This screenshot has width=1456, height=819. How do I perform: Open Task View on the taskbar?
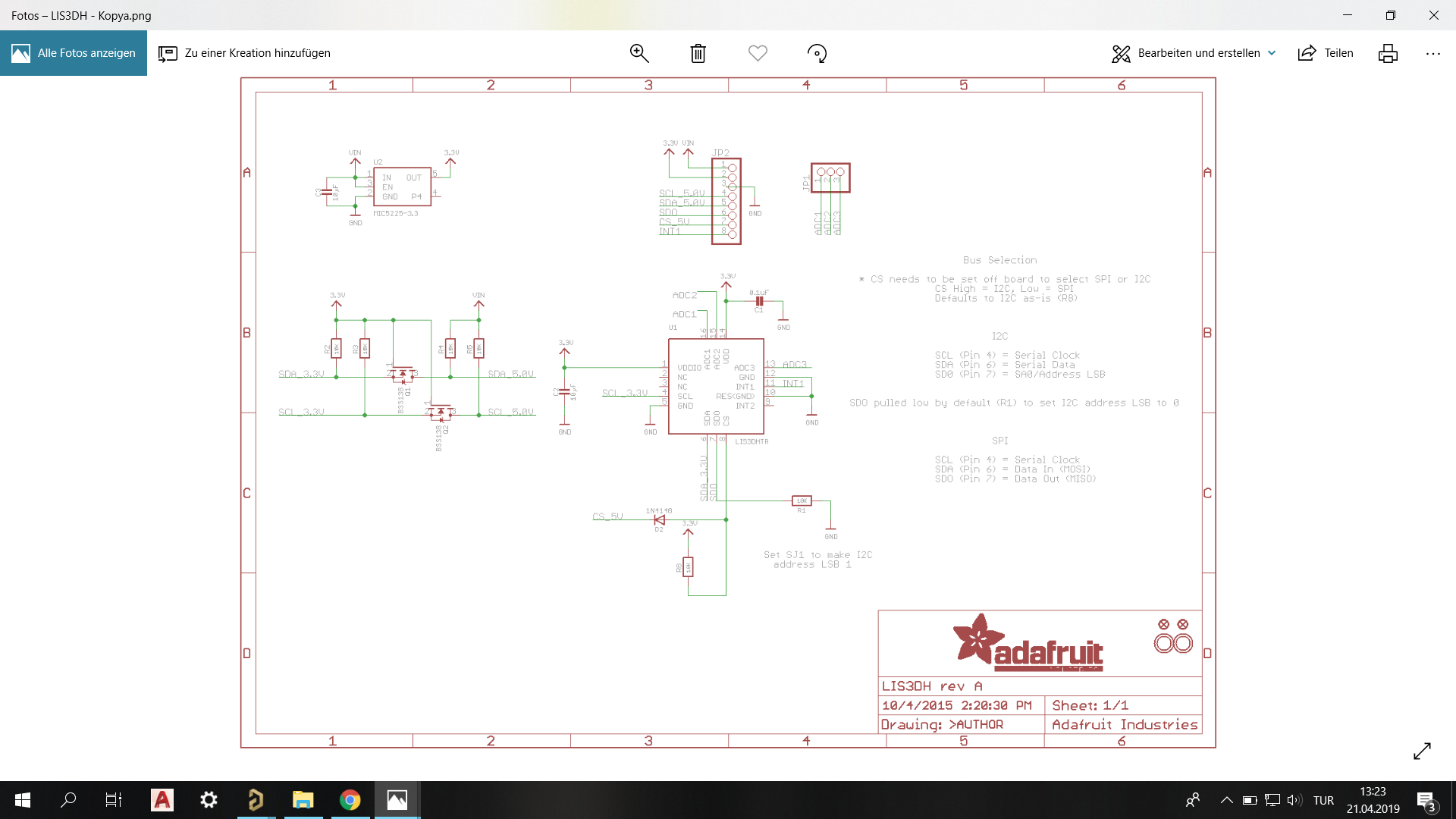(x=114, y=800)
